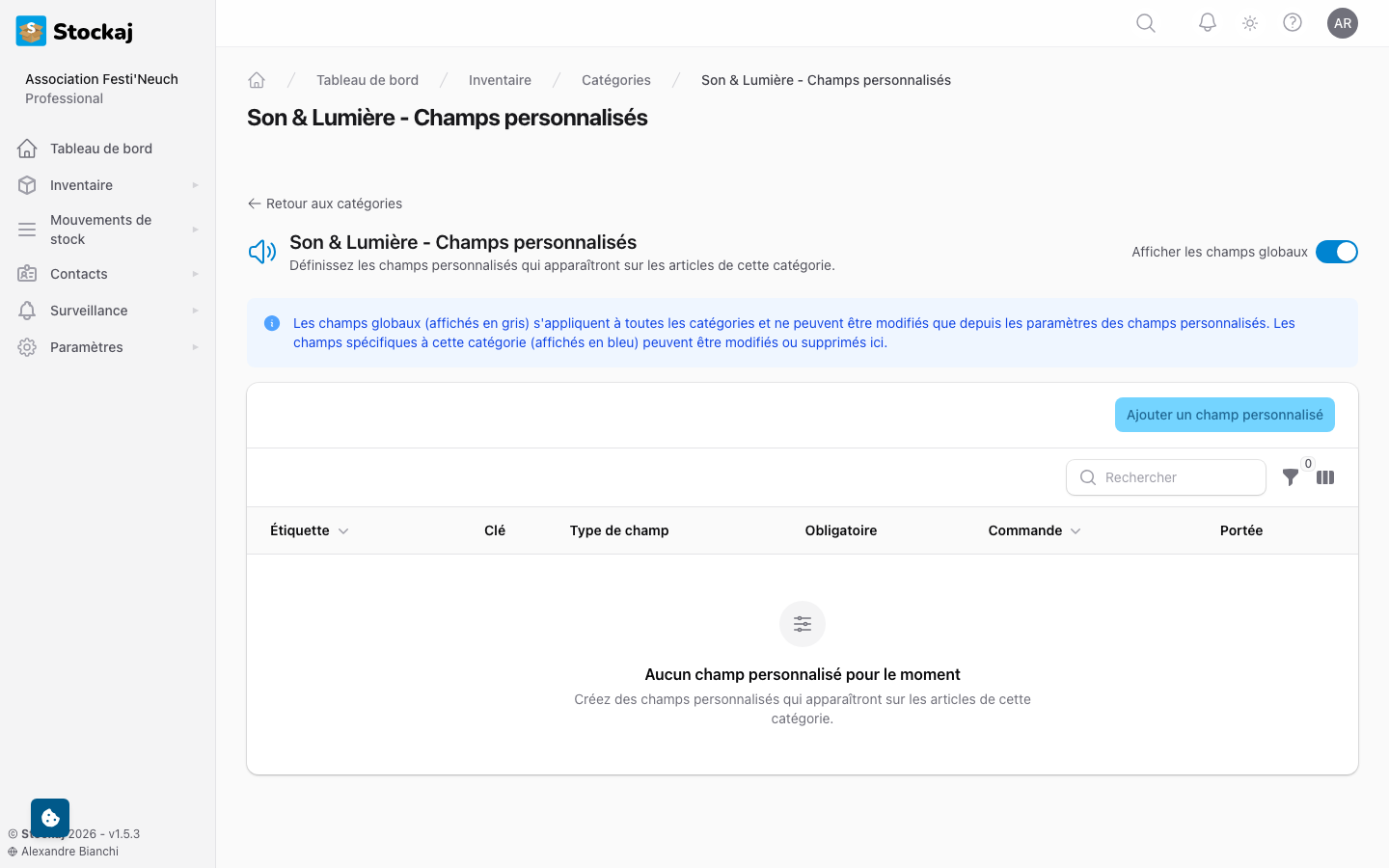Screen dimensions: 1389x868
Task: Click Ajouter un champ personnalisé button
Action: [x=1225, y=415]
